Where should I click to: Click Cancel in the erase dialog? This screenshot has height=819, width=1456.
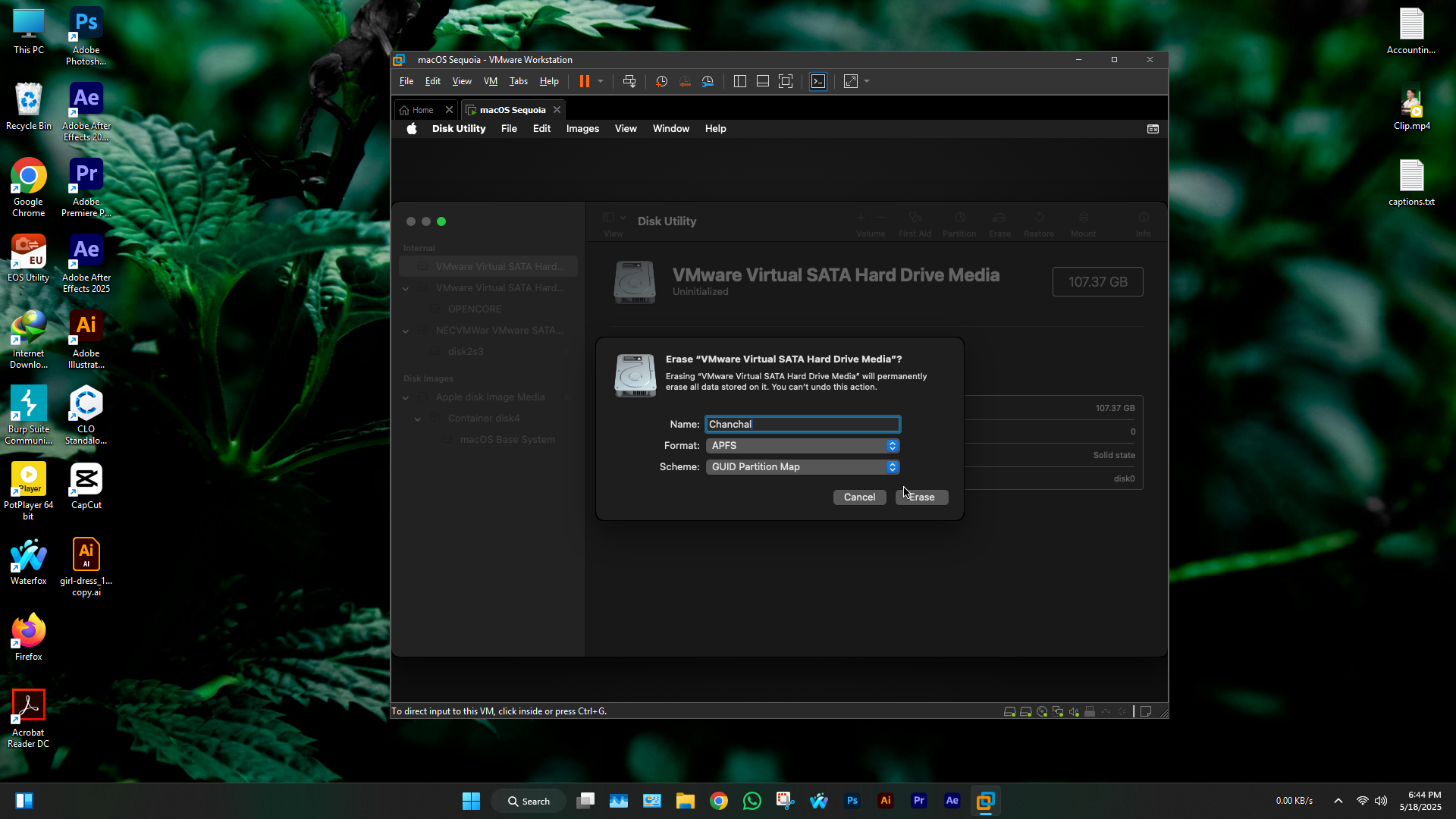point(859,497)
